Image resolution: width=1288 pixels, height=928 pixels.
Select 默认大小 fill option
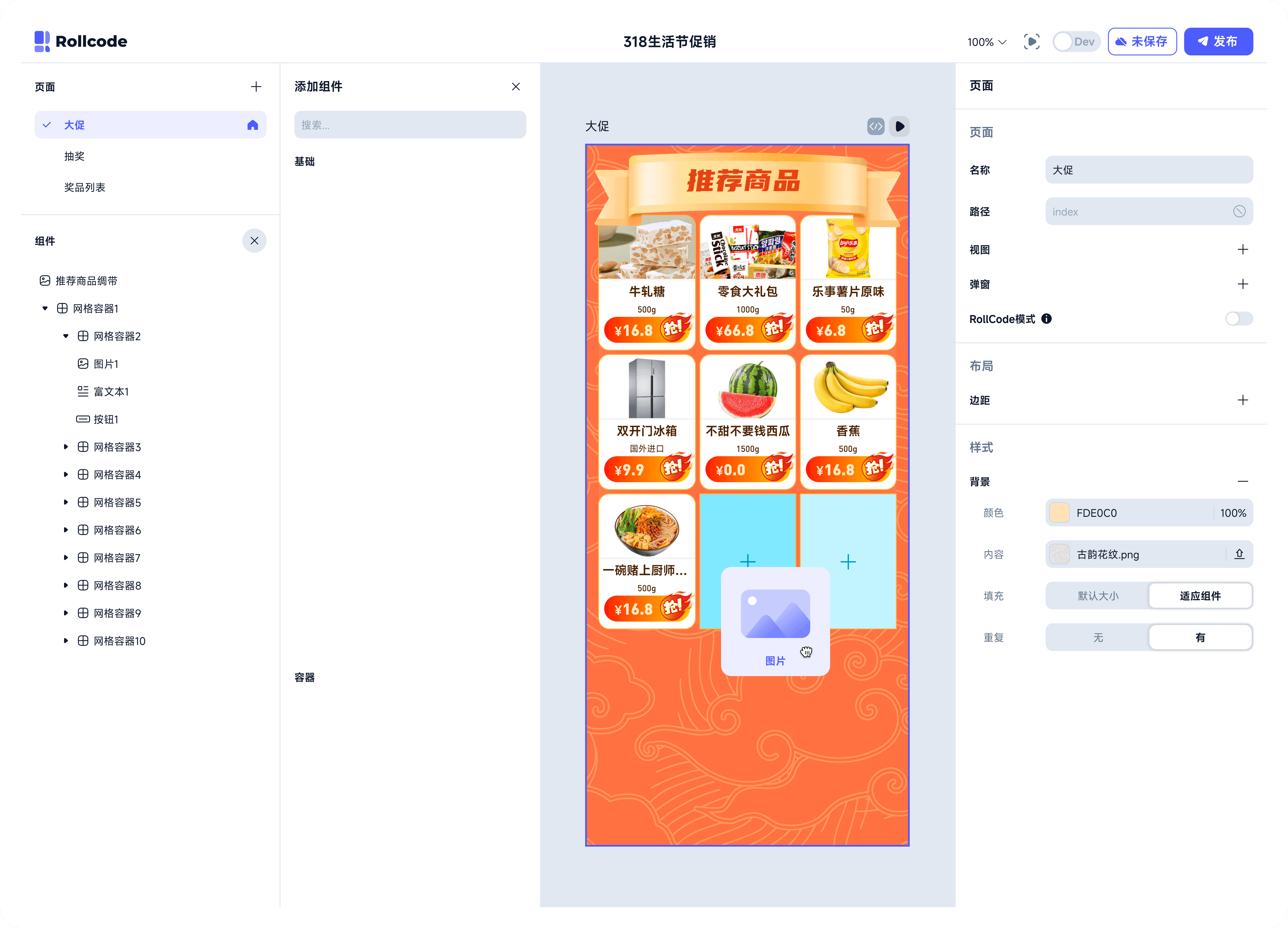[x=1098, y=596]
